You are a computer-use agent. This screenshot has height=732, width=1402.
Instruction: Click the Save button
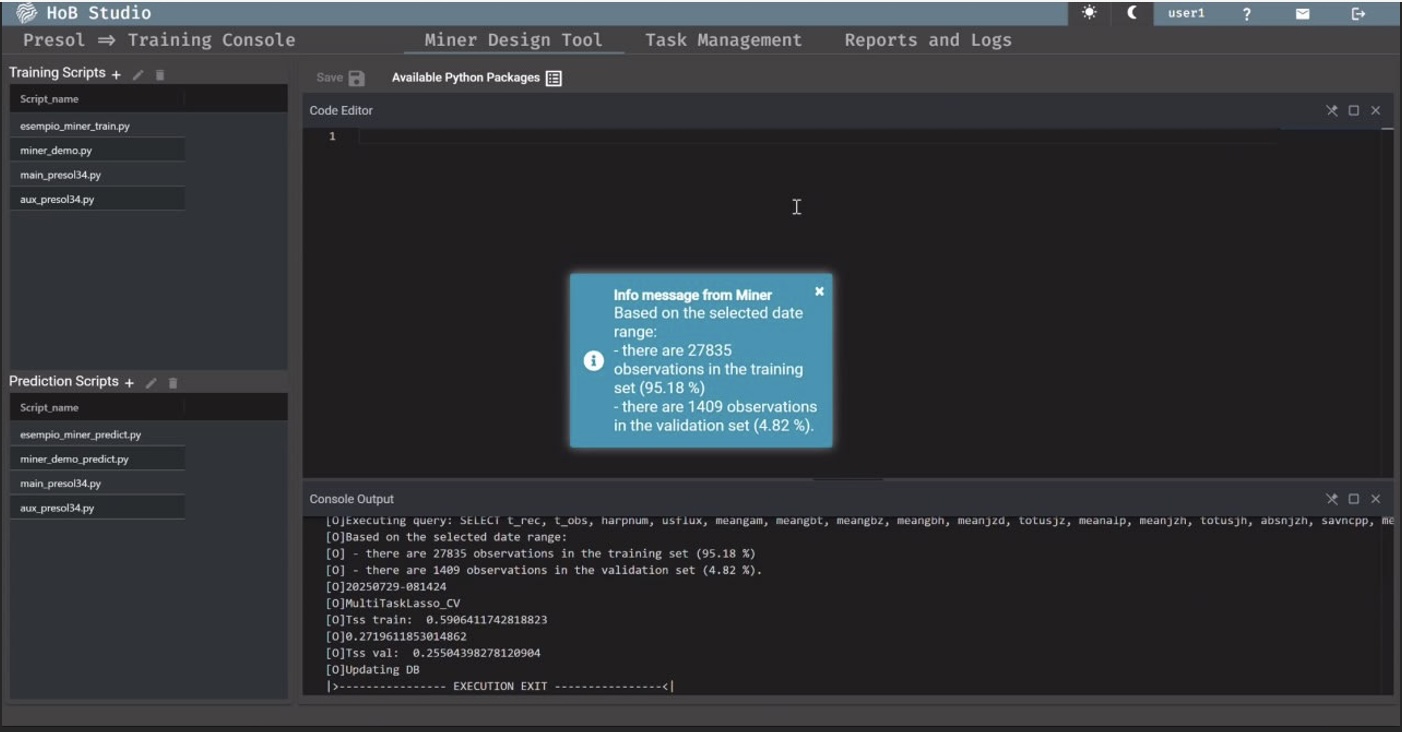coord(341,78)
